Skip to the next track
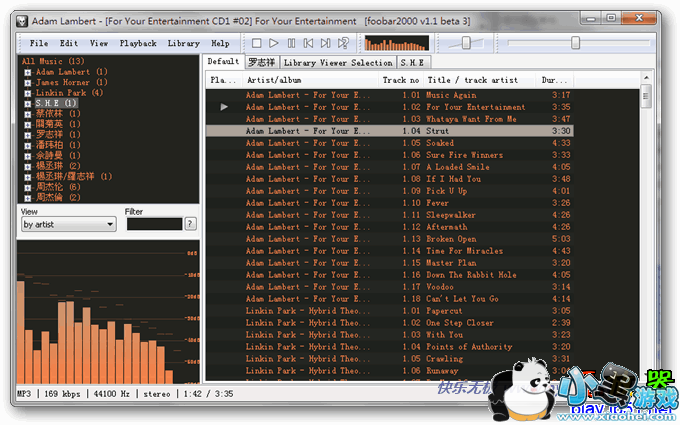Viewport: 680px width, 425px height. 325,43
